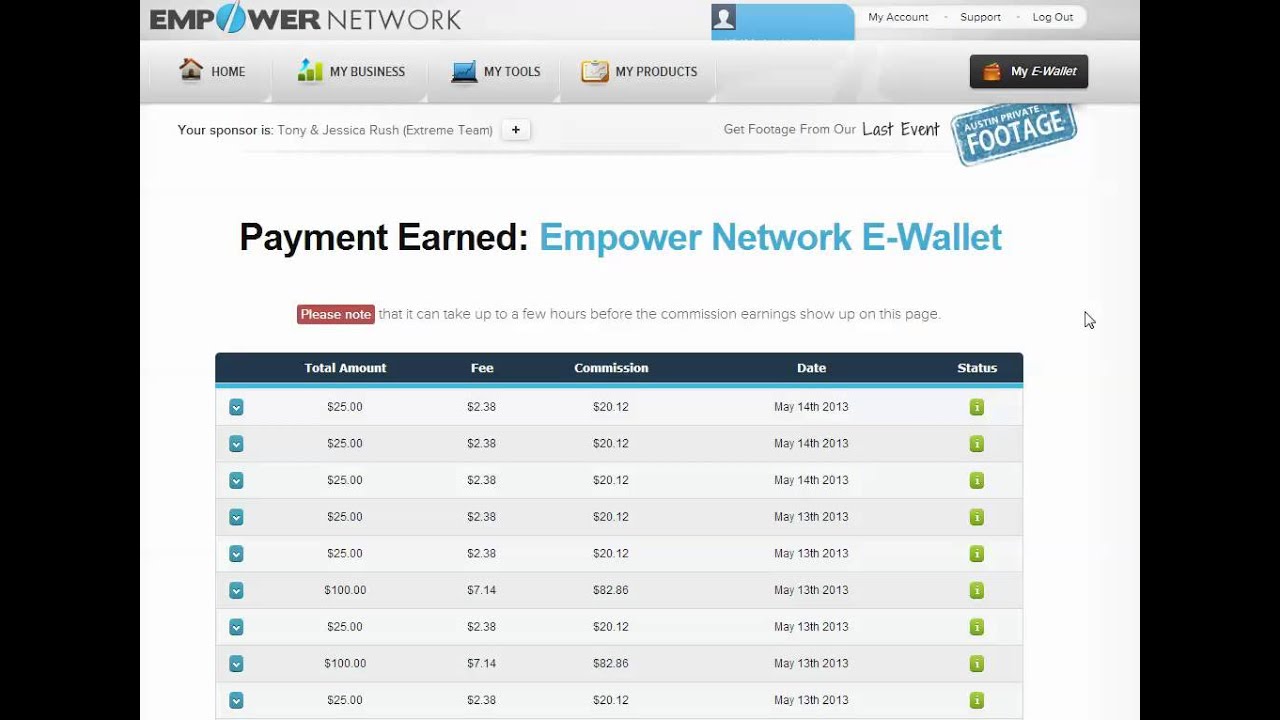Expand the first May 14th payment row
Screen dimensions: 1280x720
click(x=236, y=407)
